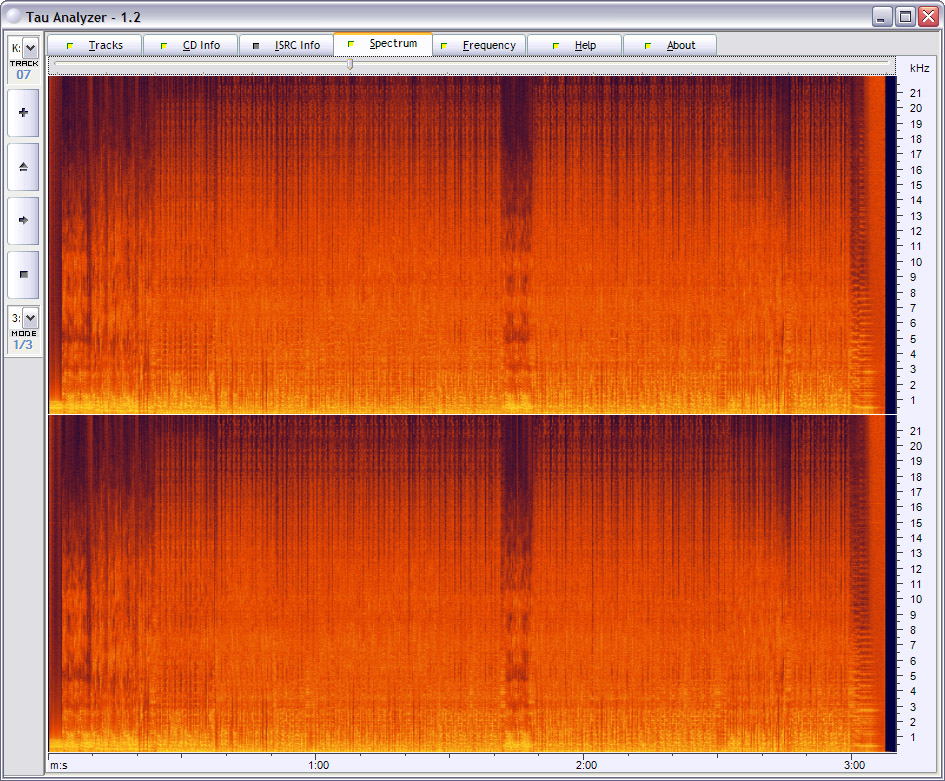Open the CD Info tab

[x=190, y=45]
